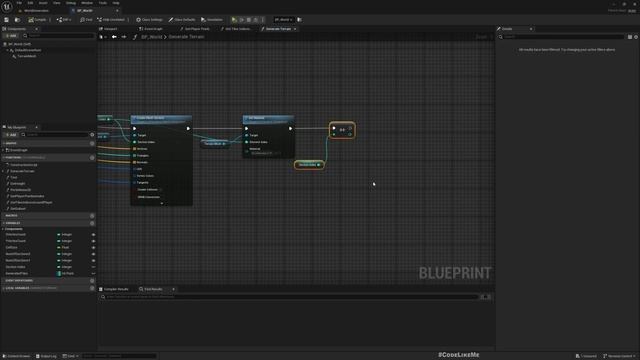Click the Unreal Engine logo icon

pos(7,6)
